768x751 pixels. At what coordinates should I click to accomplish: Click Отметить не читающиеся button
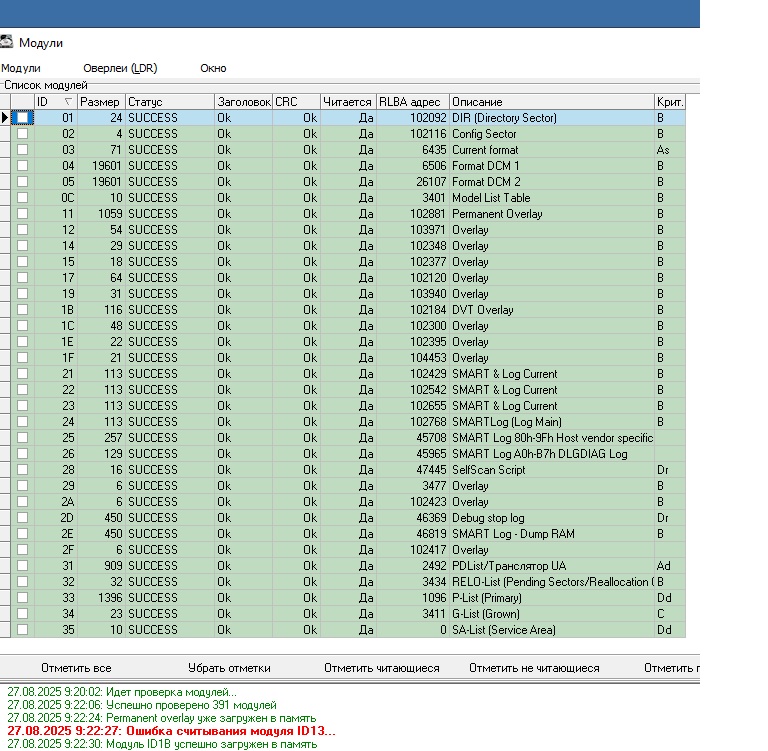click(534, 668)
